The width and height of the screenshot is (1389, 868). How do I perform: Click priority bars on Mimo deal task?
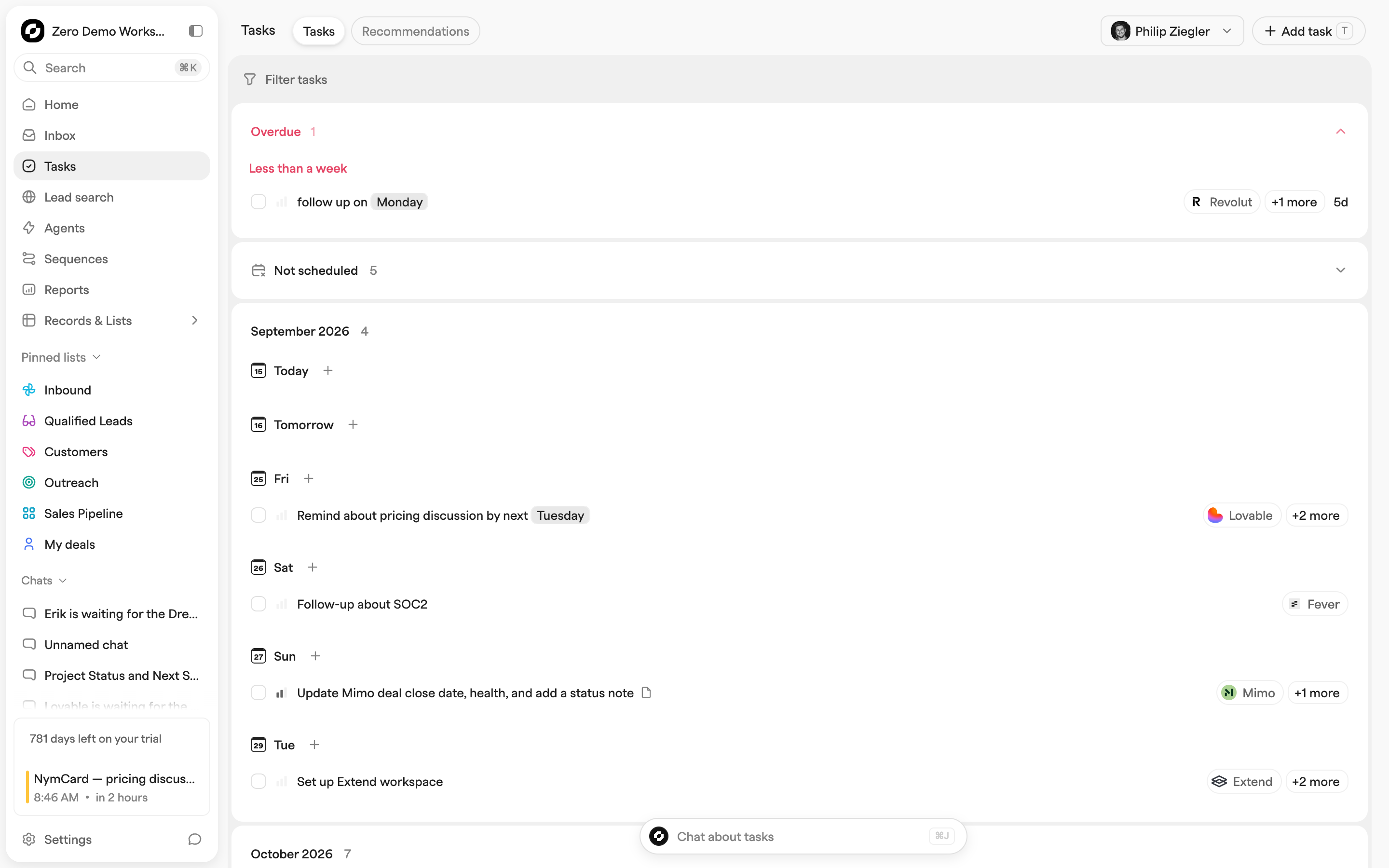coord(281,693)
